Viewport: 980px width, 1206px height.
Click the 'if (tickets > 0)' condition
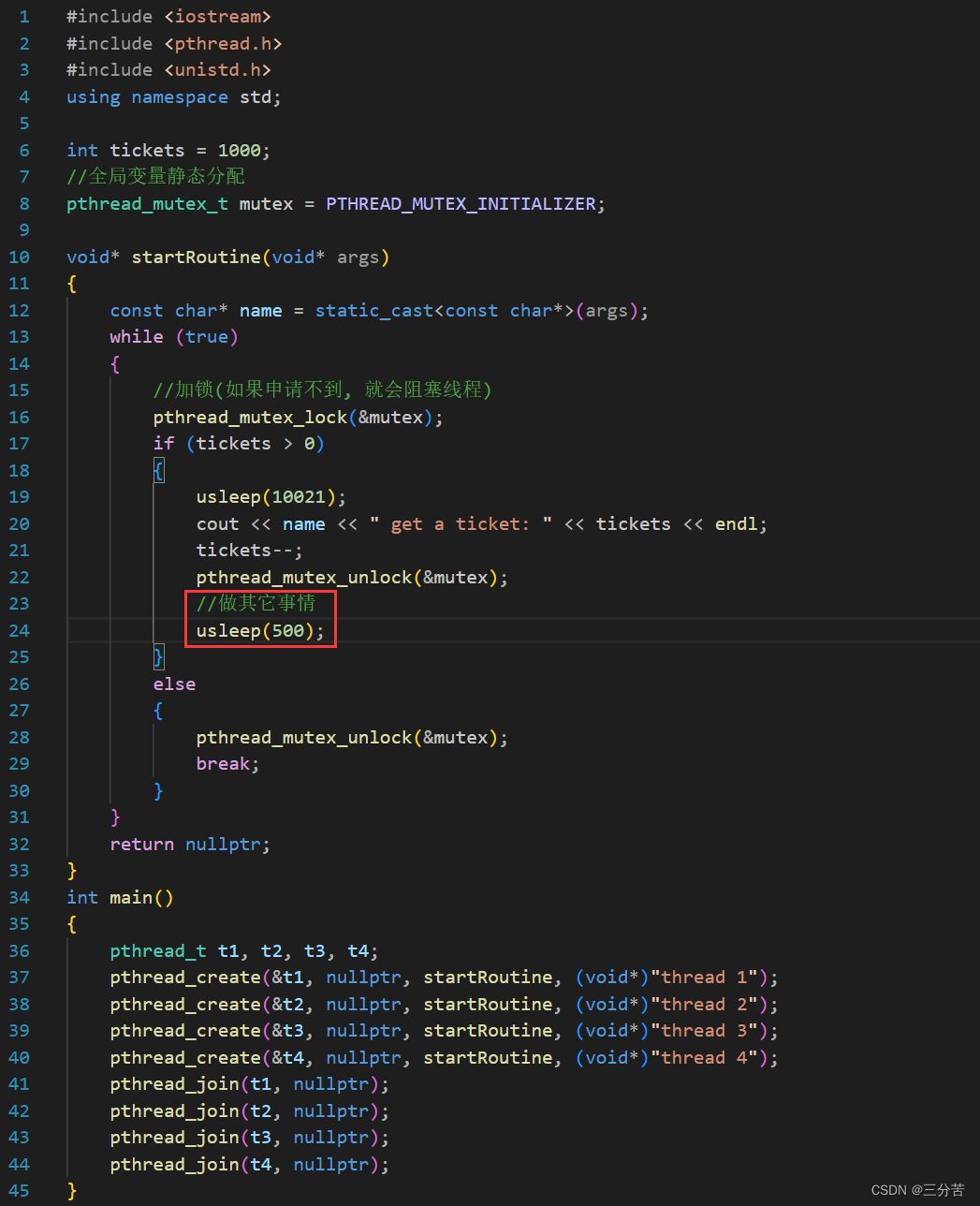pyautogui.click(x=239, y=443)
